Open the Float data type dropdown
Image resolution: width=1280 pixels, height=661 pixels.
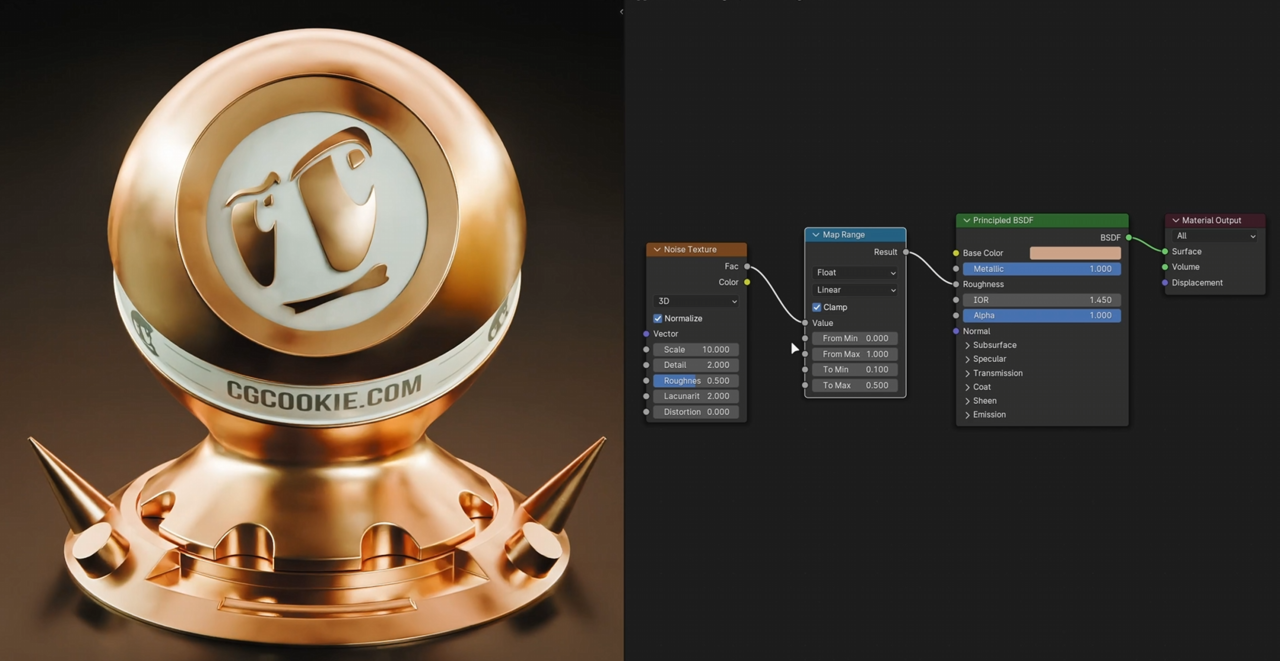point(856,272)
